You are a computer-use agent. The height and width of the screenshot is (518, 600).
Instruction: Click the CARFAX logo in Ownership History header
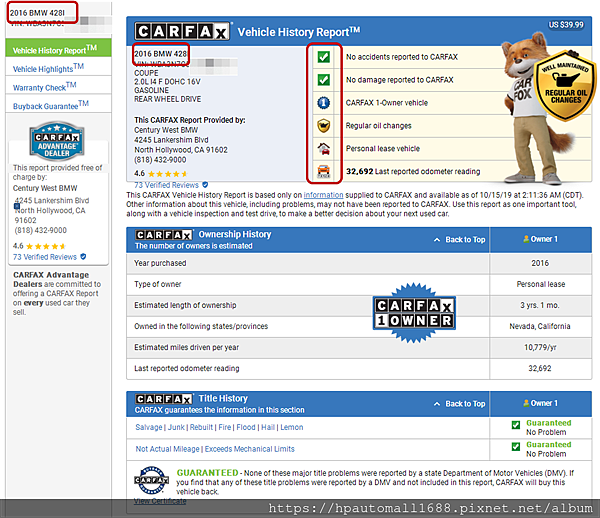163,235
